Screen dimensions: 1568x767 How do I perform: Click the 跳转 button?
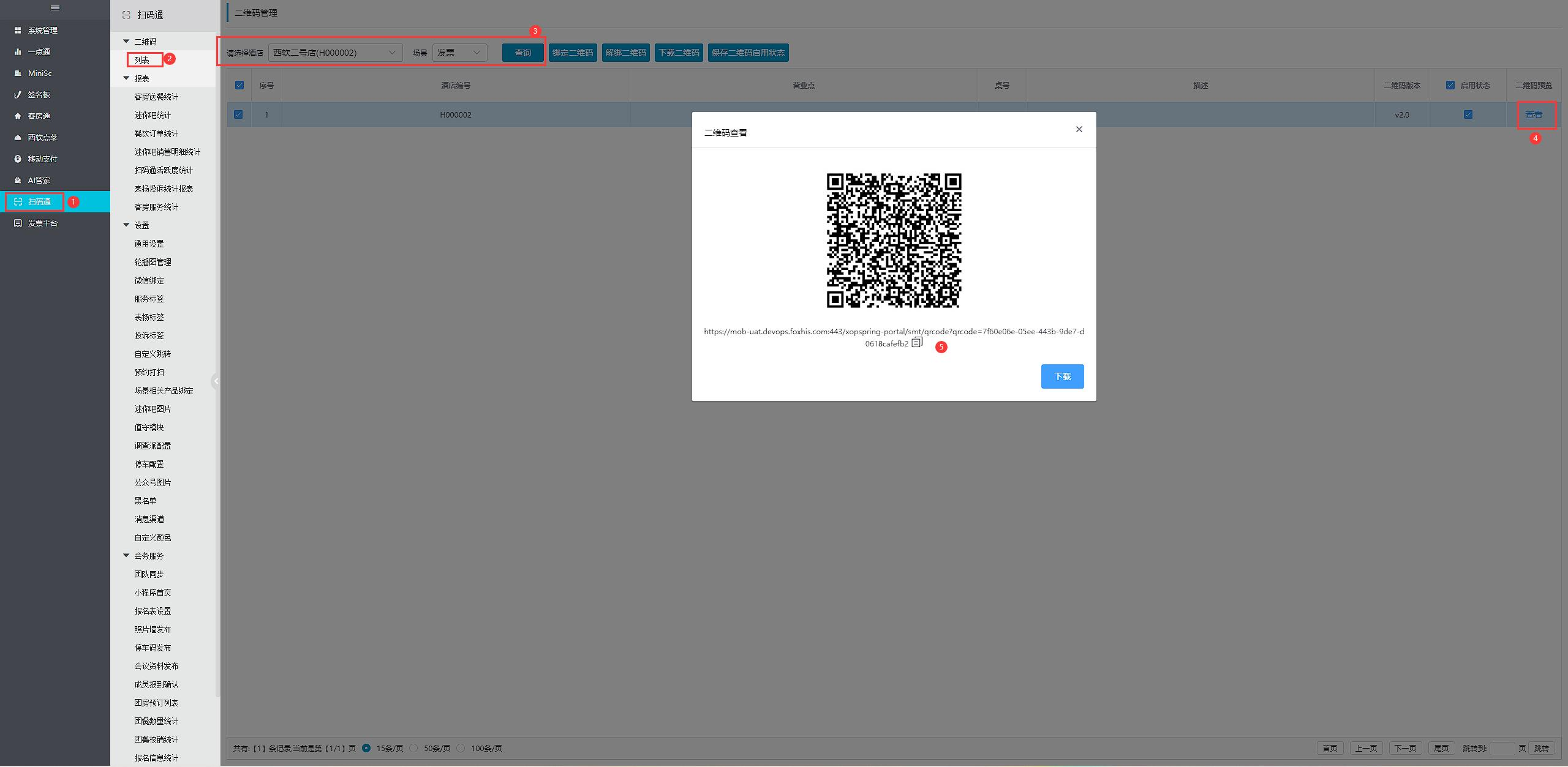point(1542,748)
